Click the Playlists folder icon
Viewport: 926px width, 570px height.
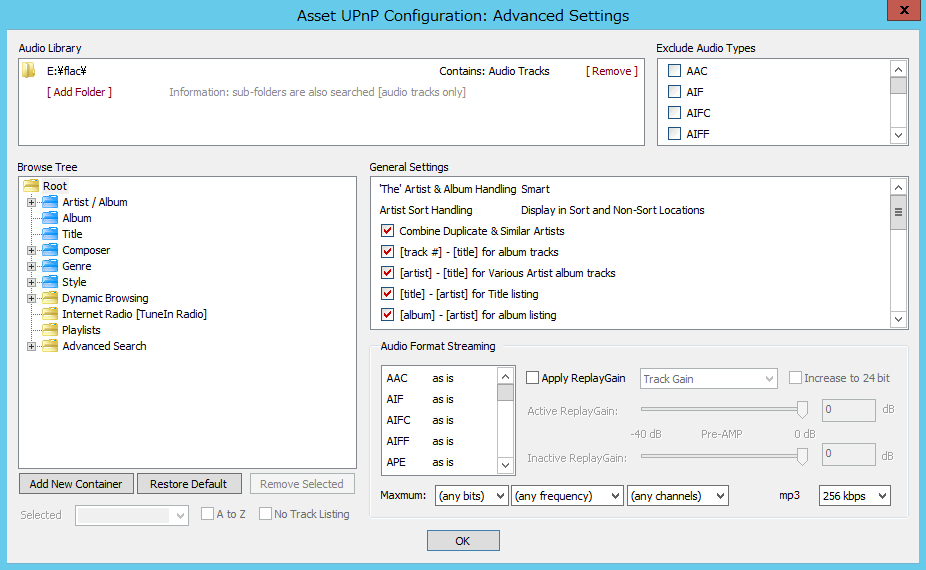(x=50, y=330)
